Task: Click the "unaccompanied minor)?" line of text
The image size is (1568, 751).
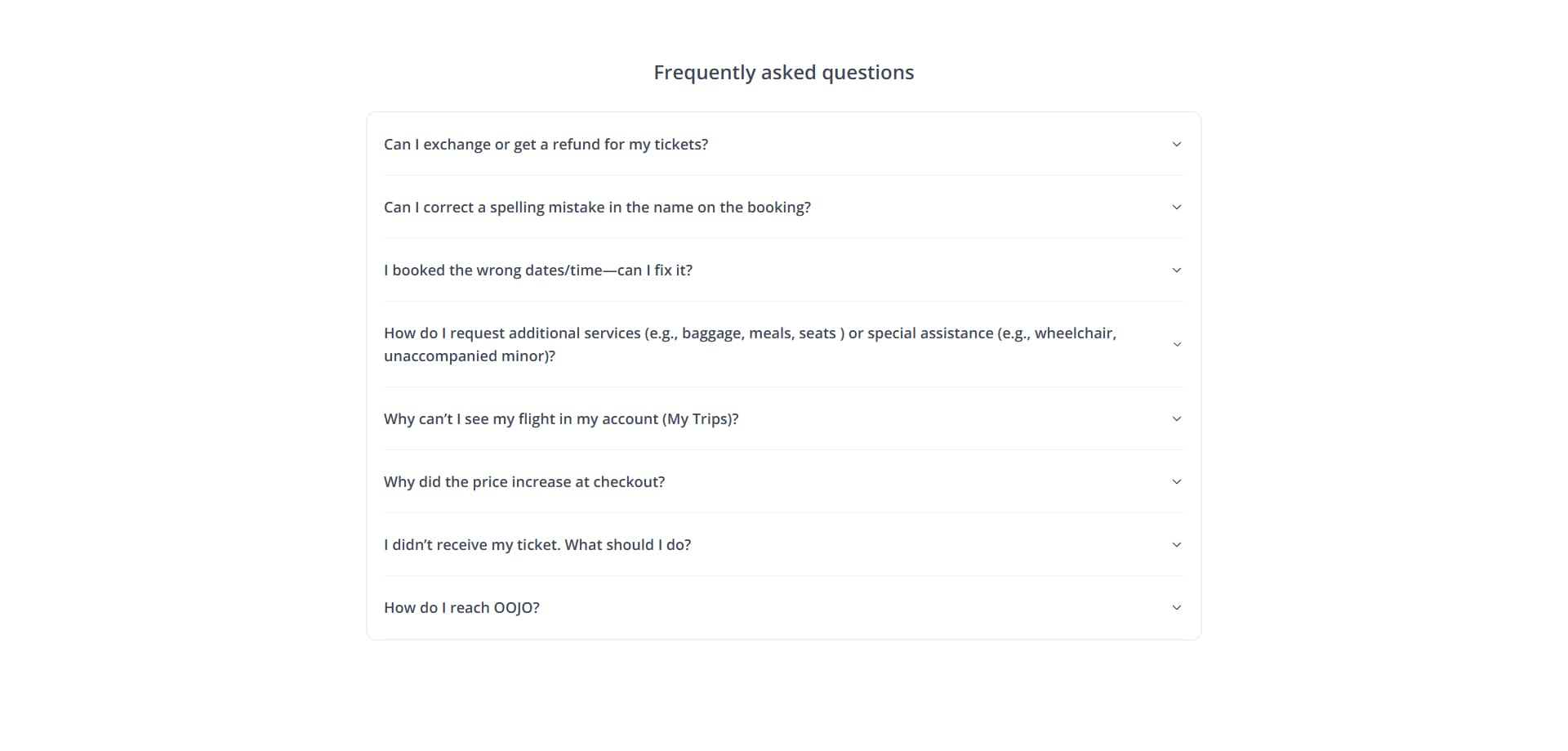Action: [470, 356]
